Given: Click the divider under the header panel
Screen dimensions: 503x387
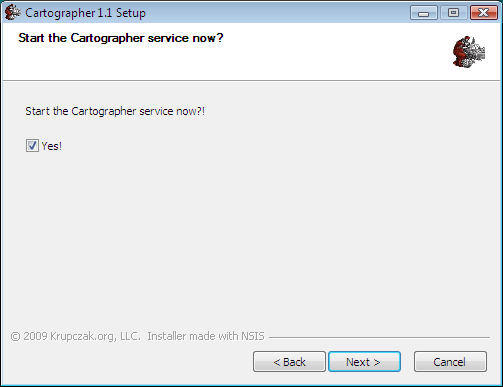Looking at the screenshot, I should coord(252,80).
